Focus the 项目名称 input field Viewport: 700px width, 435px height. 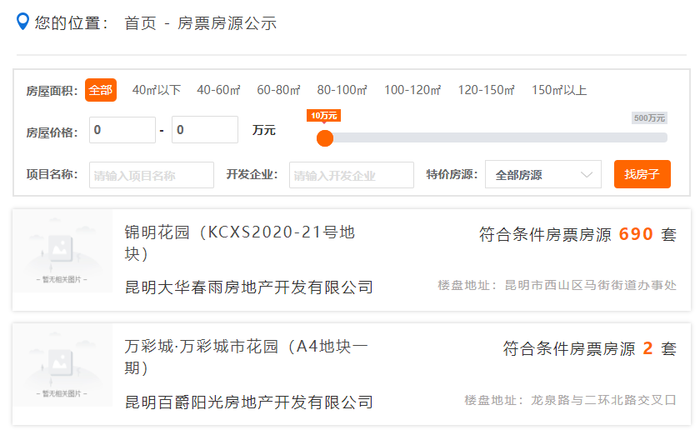(151, 175)
